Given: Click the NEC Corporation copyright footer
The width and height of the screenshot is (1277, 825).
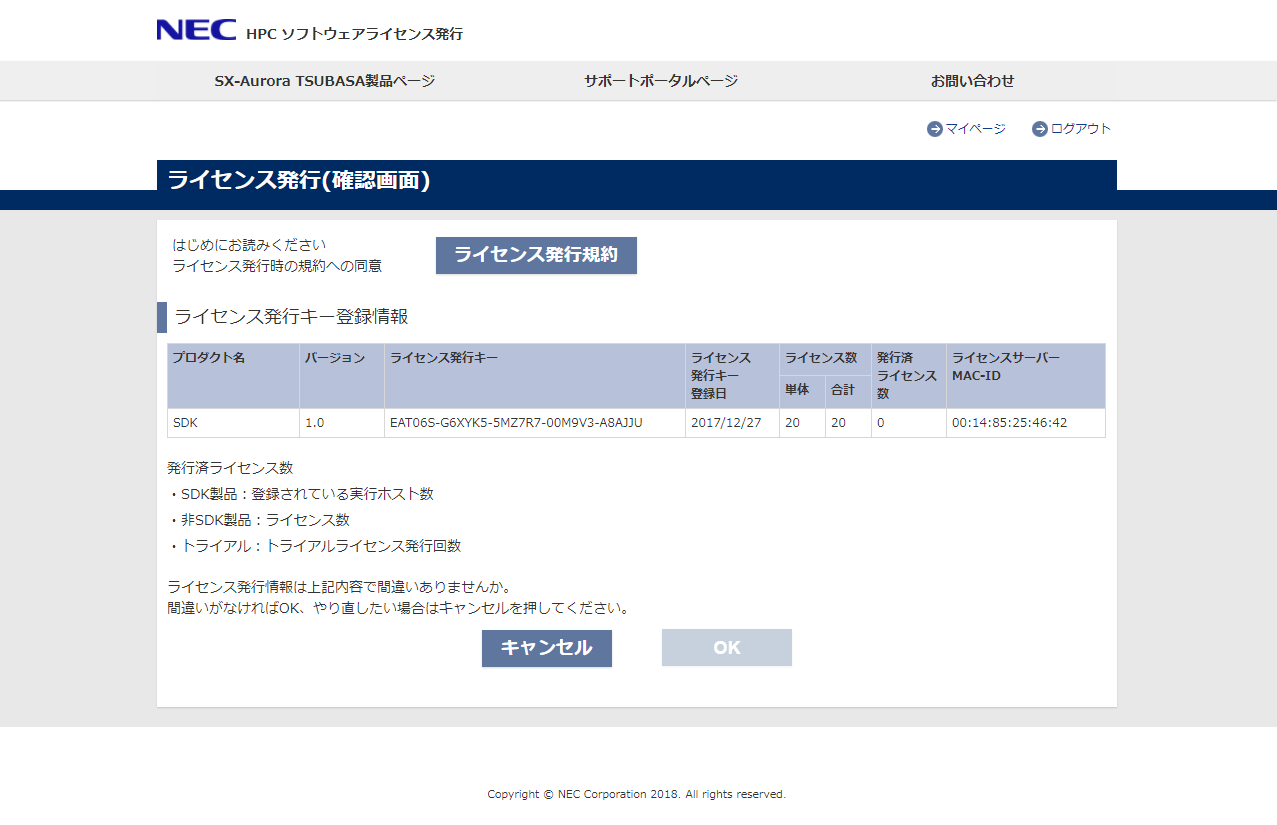Looking at the screenshot, I should click(637, 795).
